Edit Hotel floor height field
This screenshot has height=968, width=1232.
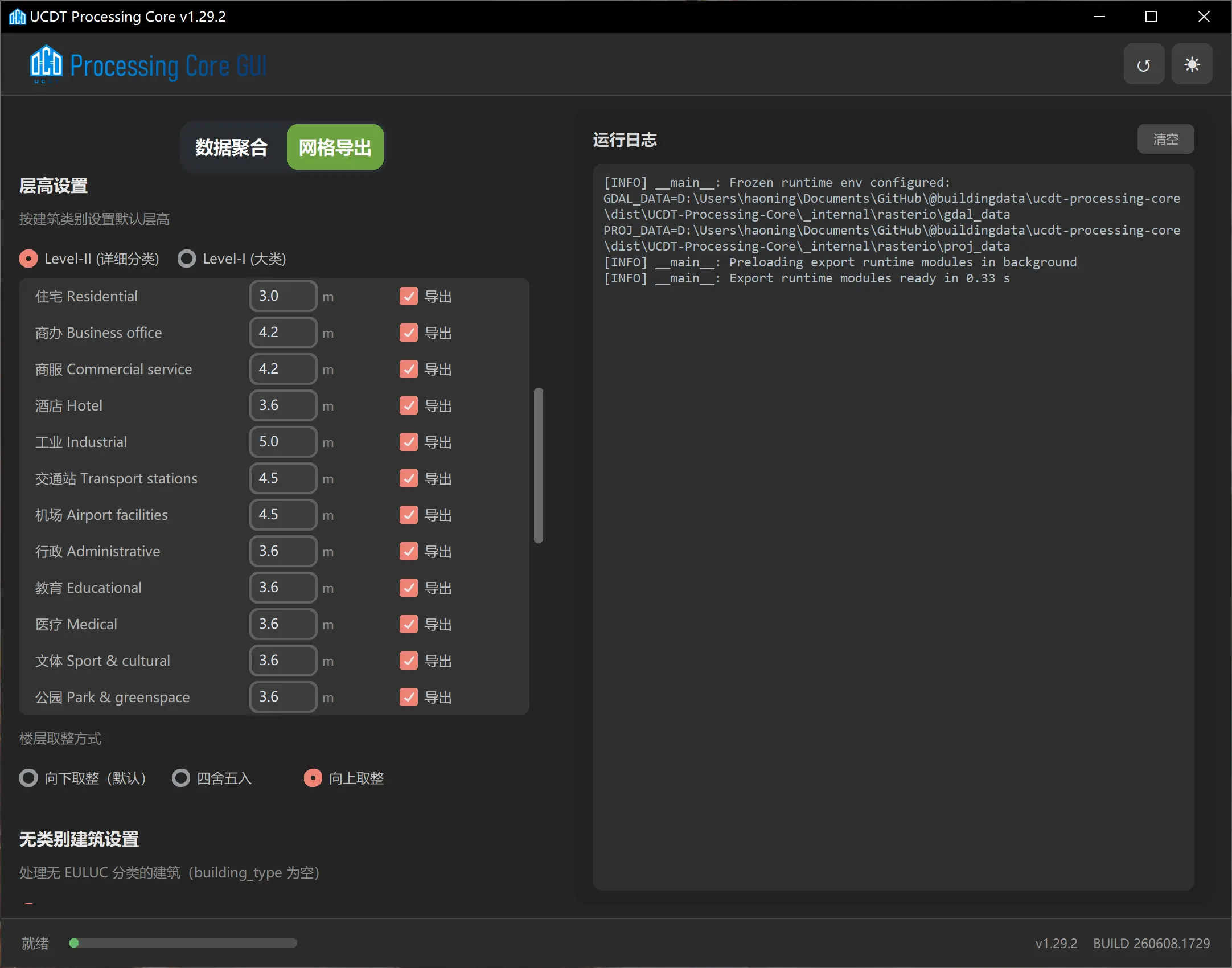(x=283, y=405)
